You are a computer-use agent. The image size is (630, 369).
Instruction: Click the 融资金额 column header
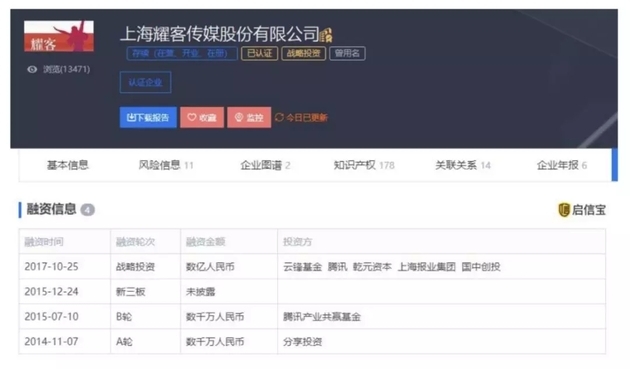click(x=205, y=242)
